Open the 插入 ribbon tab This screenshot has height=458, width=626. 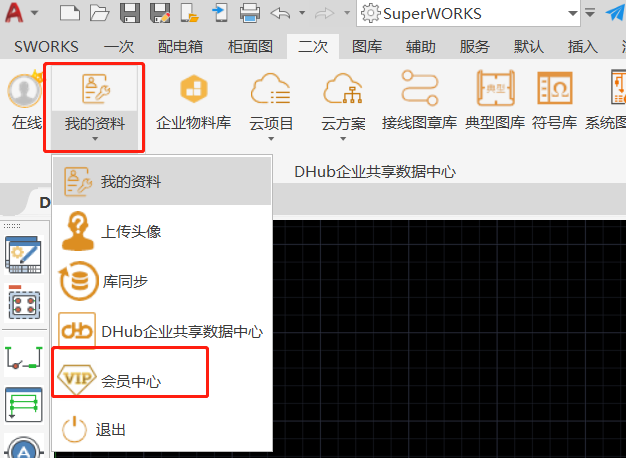[x=582, y=47]
